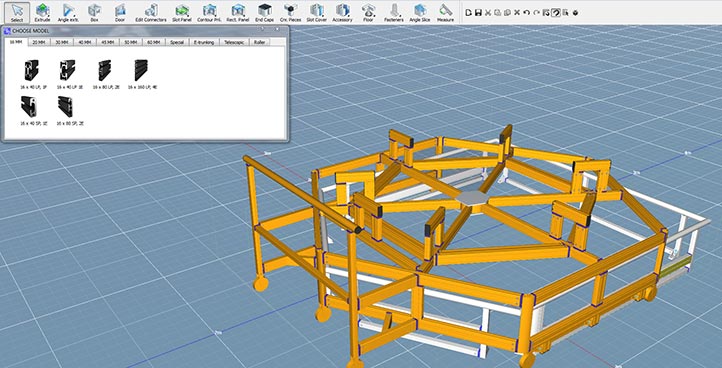Cut the selected item

click(488, 13)
